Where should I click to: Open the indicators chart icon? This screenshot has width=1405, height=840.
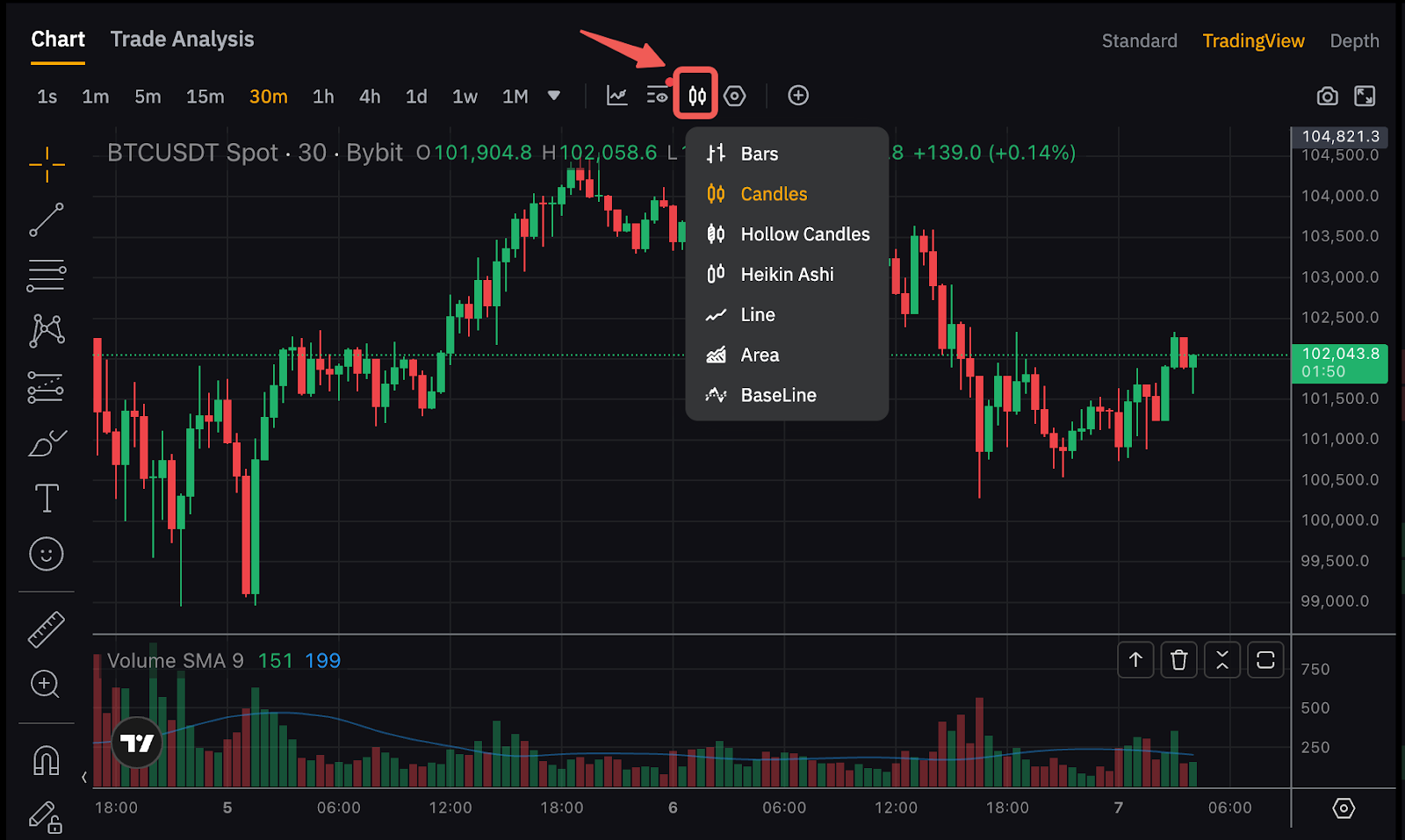[617, 96]
